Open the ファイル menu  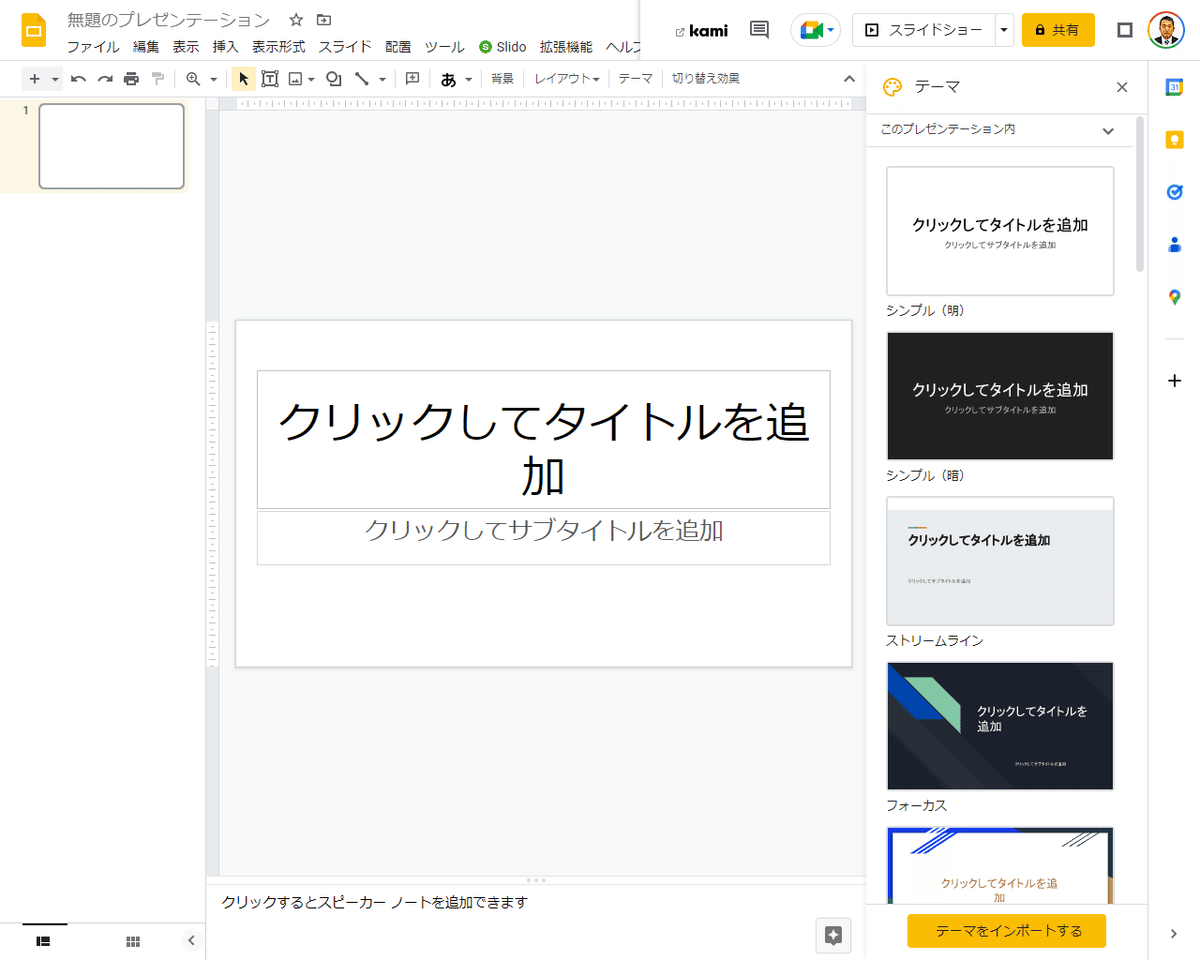[93, 47]
